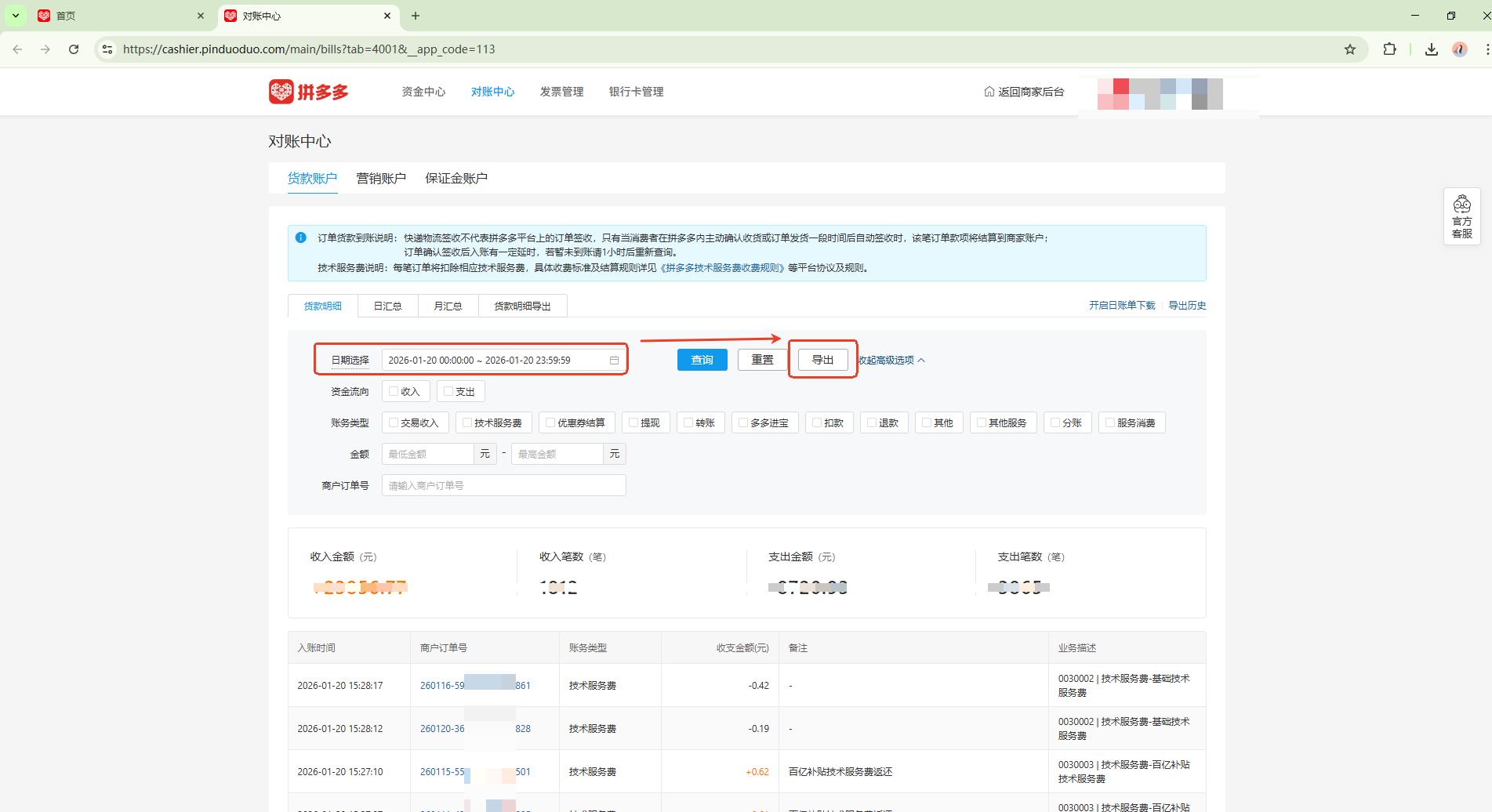Click the info icon in the notice banner
The height and width of the screenshot is (812, 1492).
(300, 237)
